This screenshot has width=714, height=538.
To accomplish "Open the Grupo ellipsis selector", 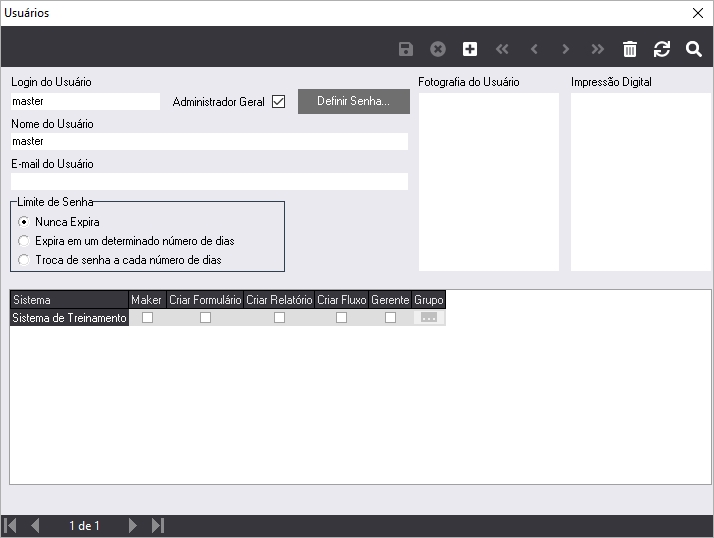I will tap(429, 318).
